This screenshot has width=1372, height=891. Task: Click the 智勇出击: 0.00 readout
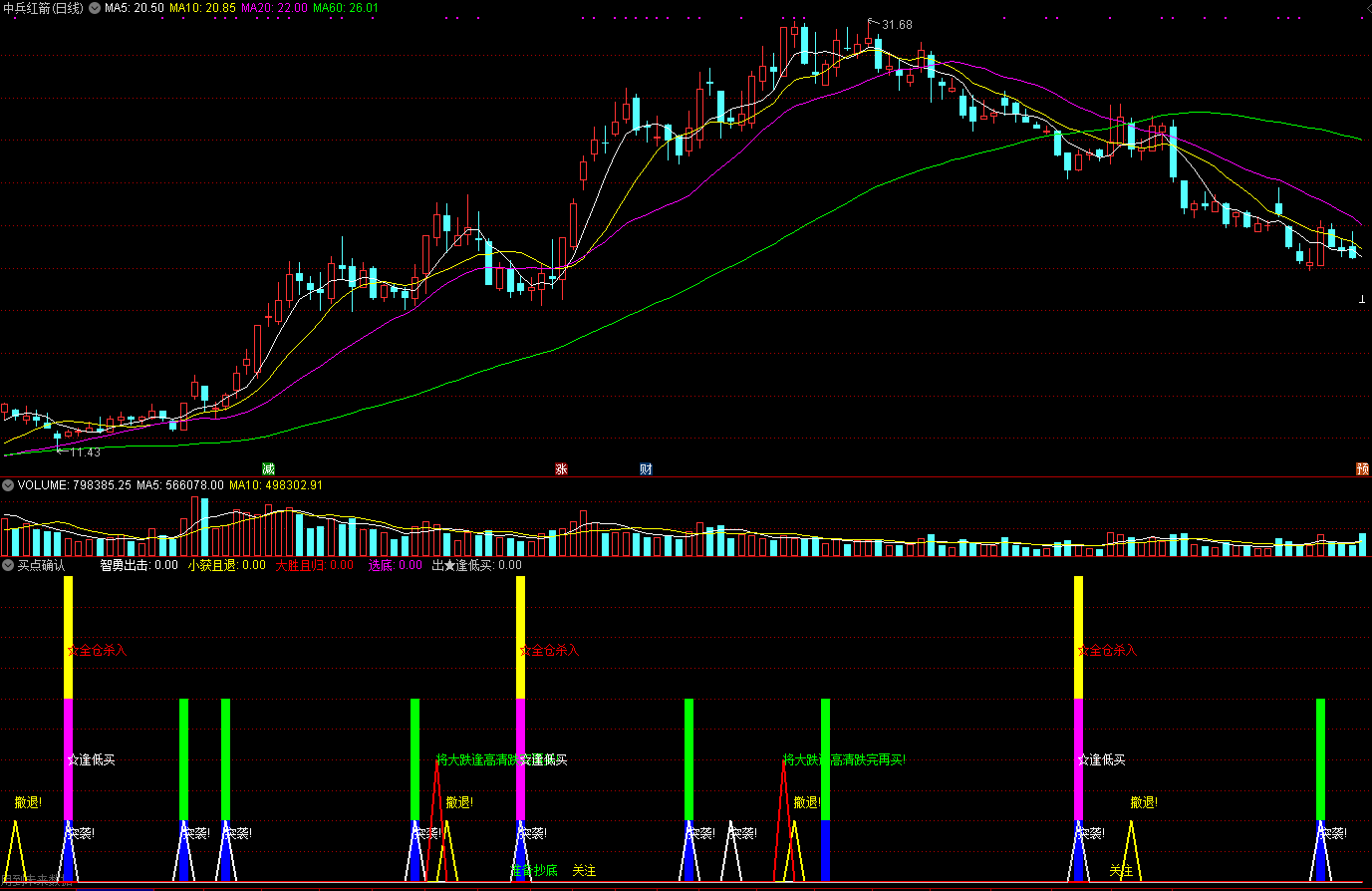(x=138, y=565)
